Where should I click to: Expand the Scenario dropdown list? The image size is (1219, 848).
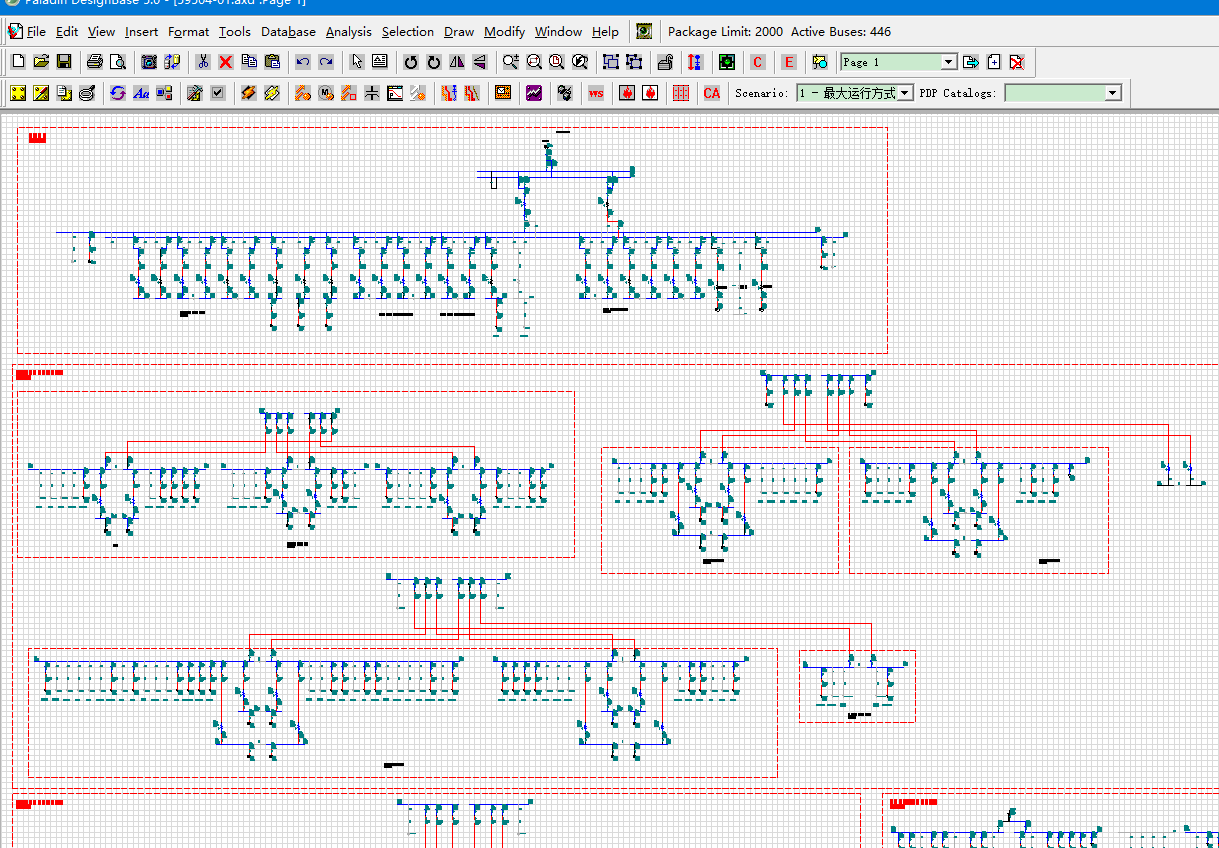pos(855,93)
